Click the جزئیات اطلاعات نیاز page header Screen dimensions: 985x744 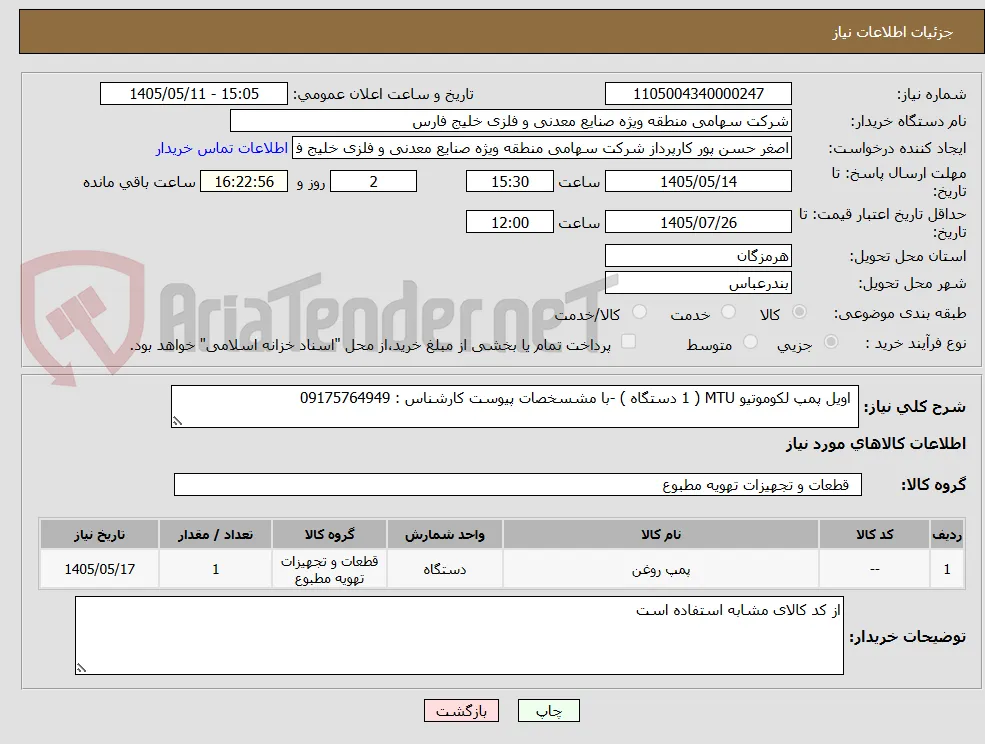click(x=893, y=32)
